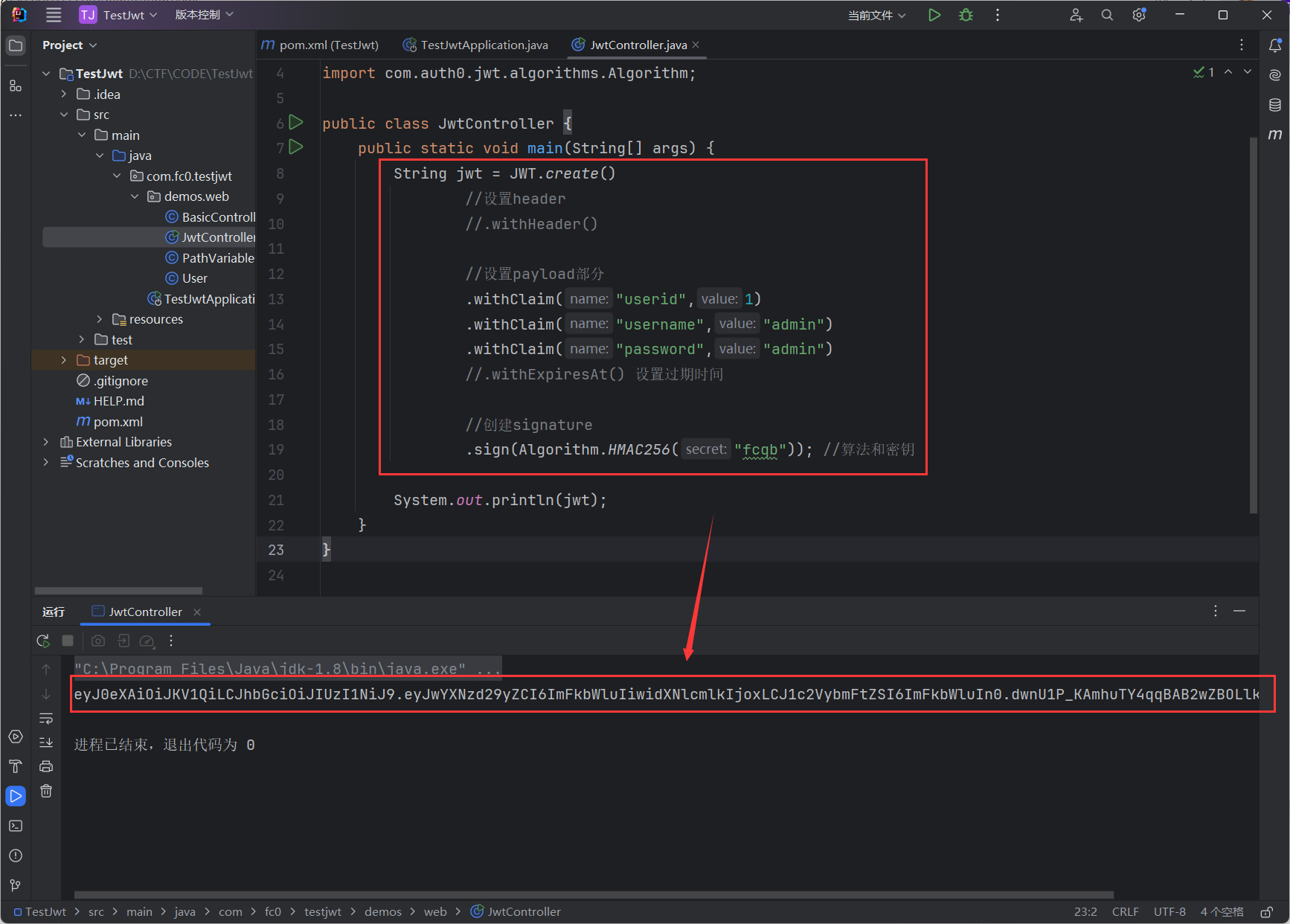
Task: Click the run console horizontal scrollbar
Action: point(594,895)
